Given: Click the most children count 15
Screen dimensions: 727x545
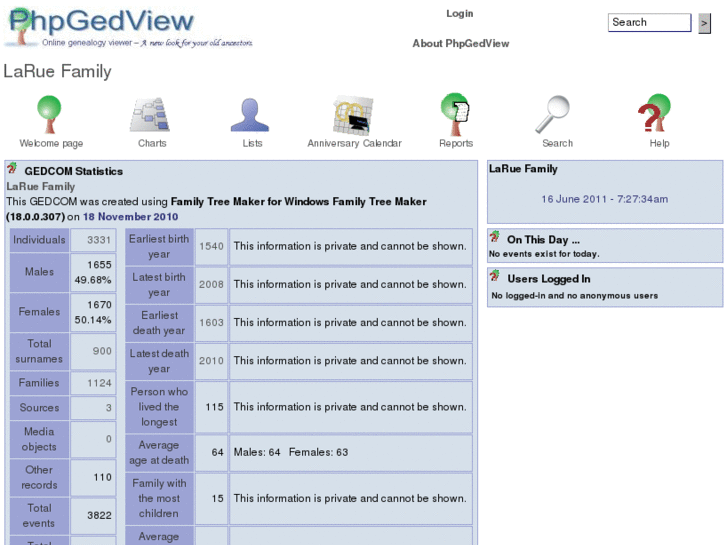Looking at the screenshot, I should click(x=217, y=499).
